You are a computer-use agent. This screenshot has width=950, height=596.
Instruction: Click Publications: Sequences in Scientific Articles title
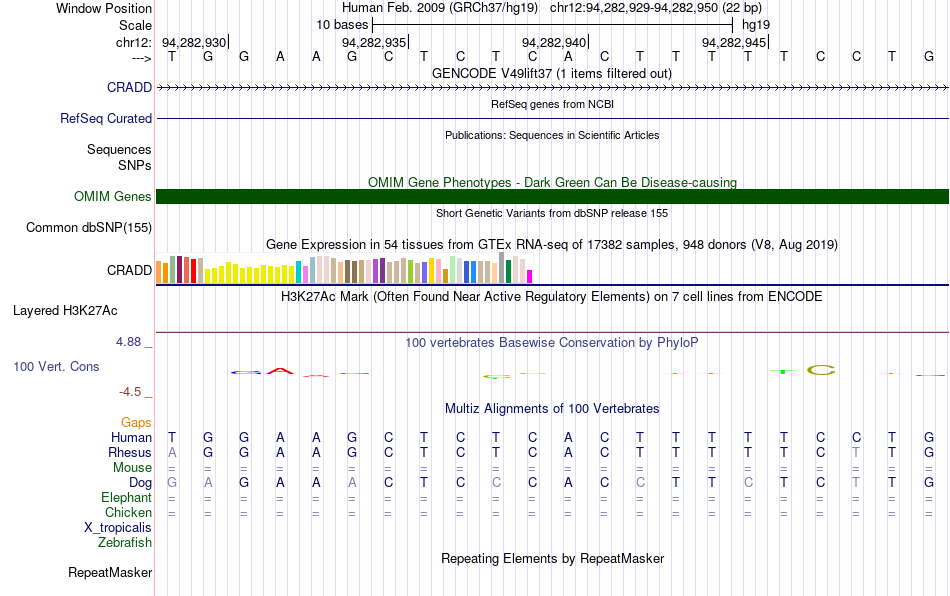[x=552, y=135]
